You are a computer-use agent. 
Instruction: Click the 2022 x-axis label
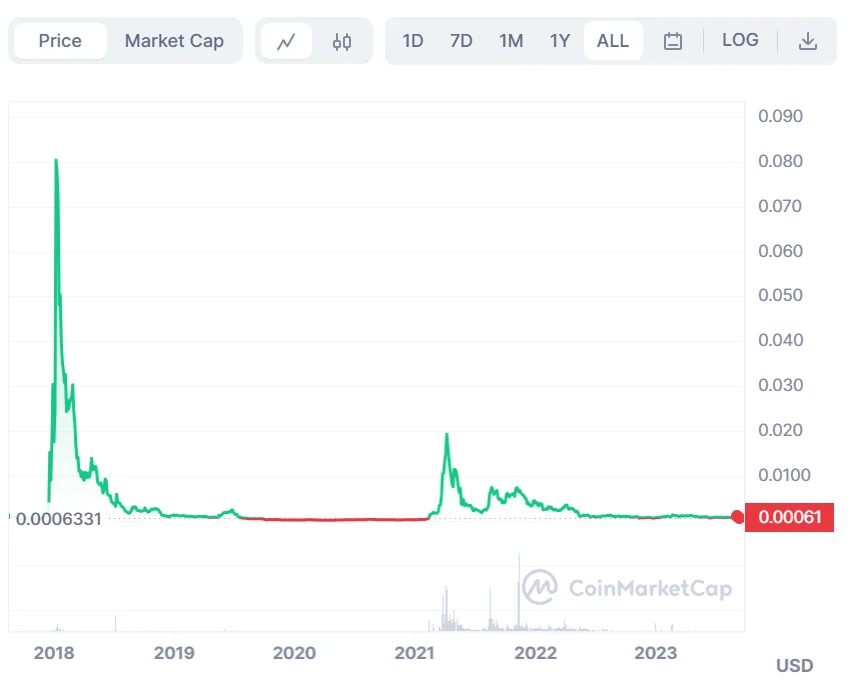click(536, 653)
